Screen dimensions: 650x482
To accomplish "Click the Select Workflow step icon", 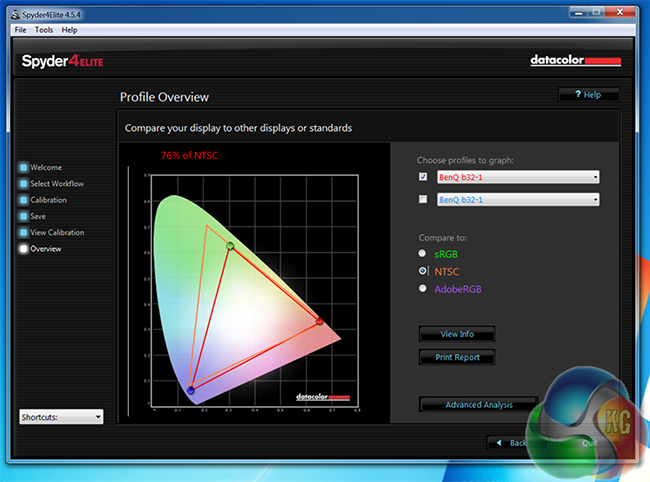I will [x=23, y=184].
